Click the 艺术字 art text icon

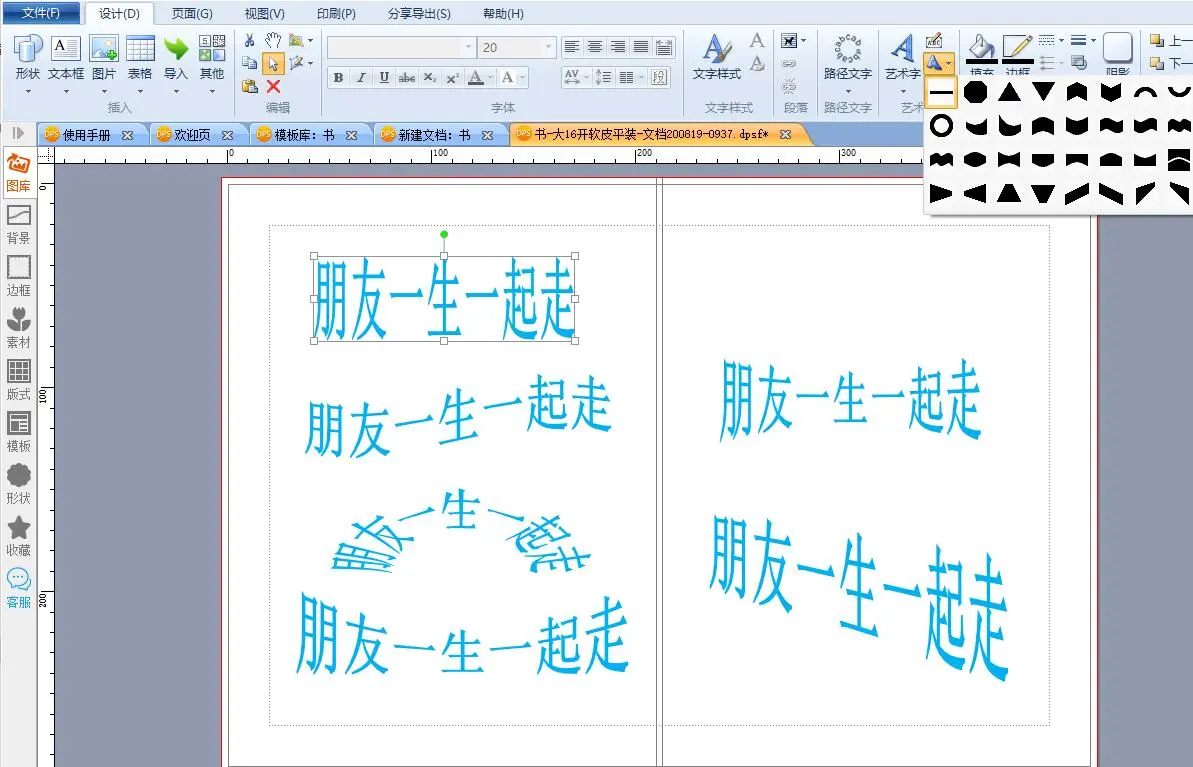[x=902, y=57]
